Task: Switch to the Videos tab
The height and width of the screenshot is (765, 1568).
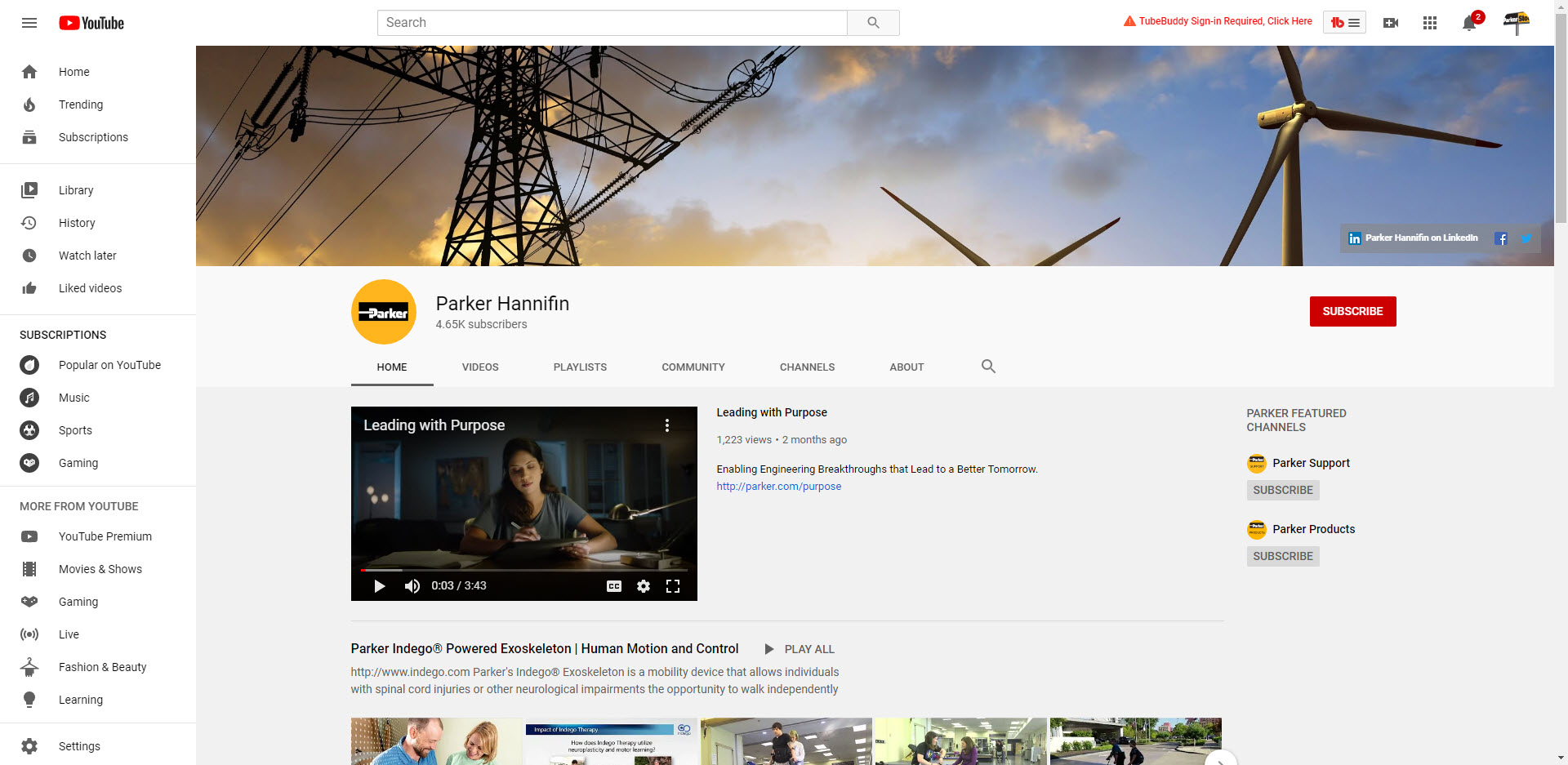Action: [x=480, y=367]
